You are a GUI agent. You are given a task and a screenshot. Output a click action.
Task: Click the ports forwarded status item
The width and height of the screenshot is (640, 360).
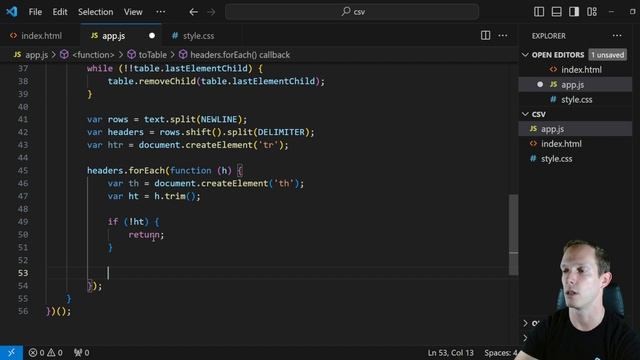(82, 353)
